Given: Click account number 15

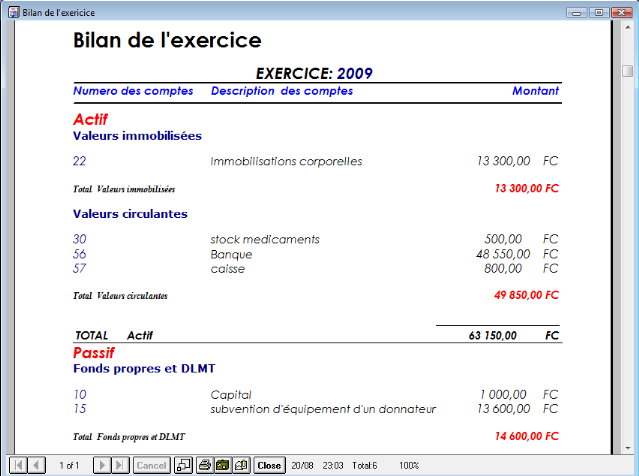Looking at the screenshot, I should [x=80, y=409].
